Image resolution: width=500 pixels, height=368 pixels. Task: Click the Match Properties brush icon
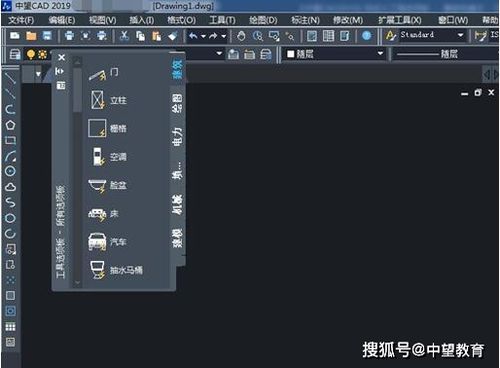point(172,36)
